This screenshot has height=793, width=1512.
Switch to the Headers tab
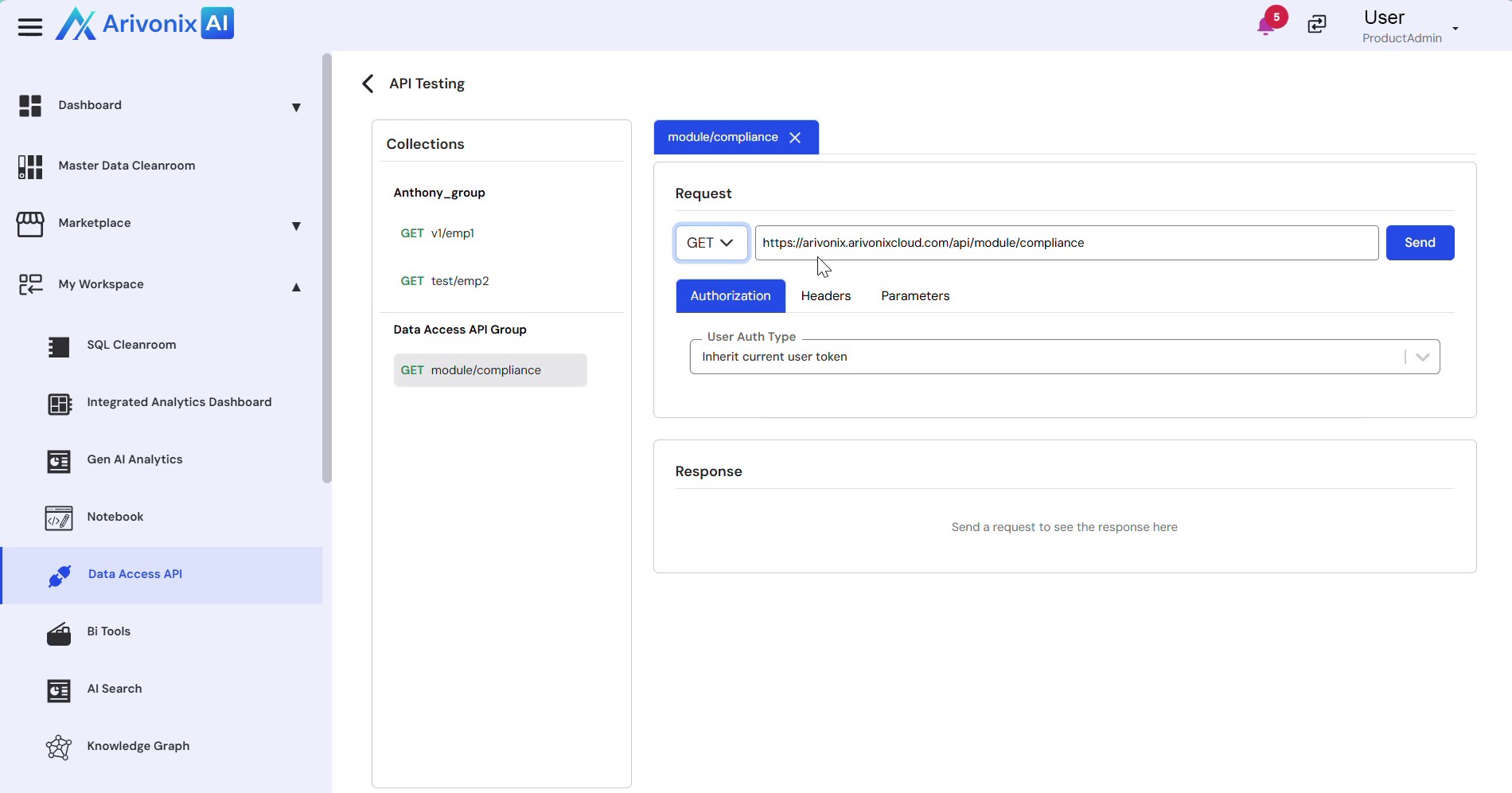(x=825, y=296)
